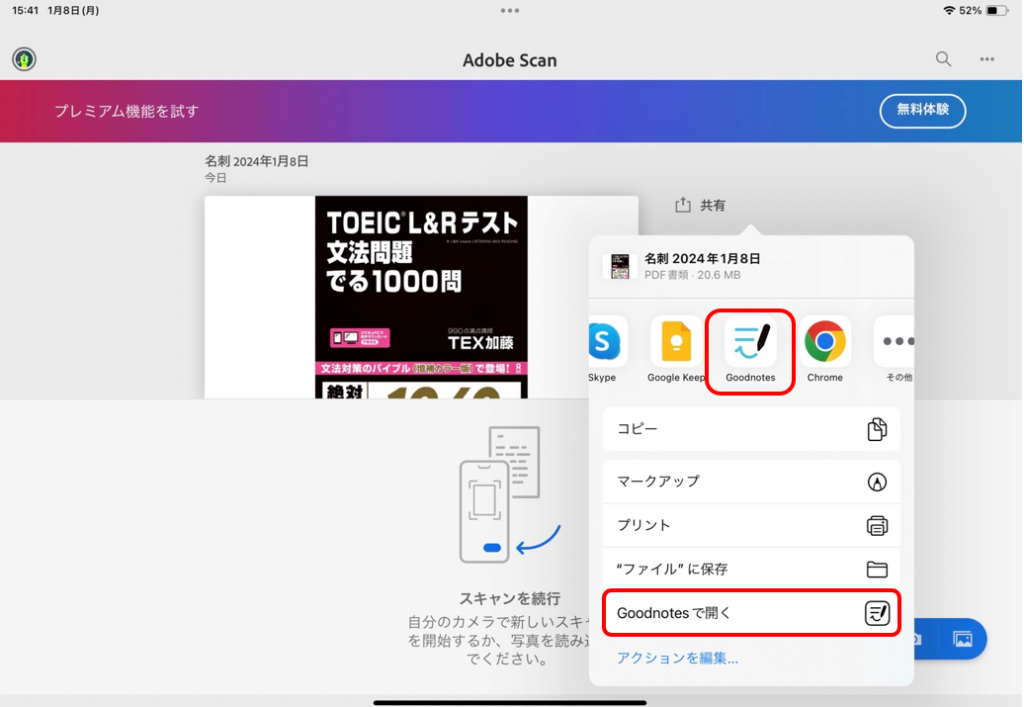The height and width of the screenshot is (707, 1024).
Task: Choose マークアップ in the share sheet
Action: click(x=751, y=482)
